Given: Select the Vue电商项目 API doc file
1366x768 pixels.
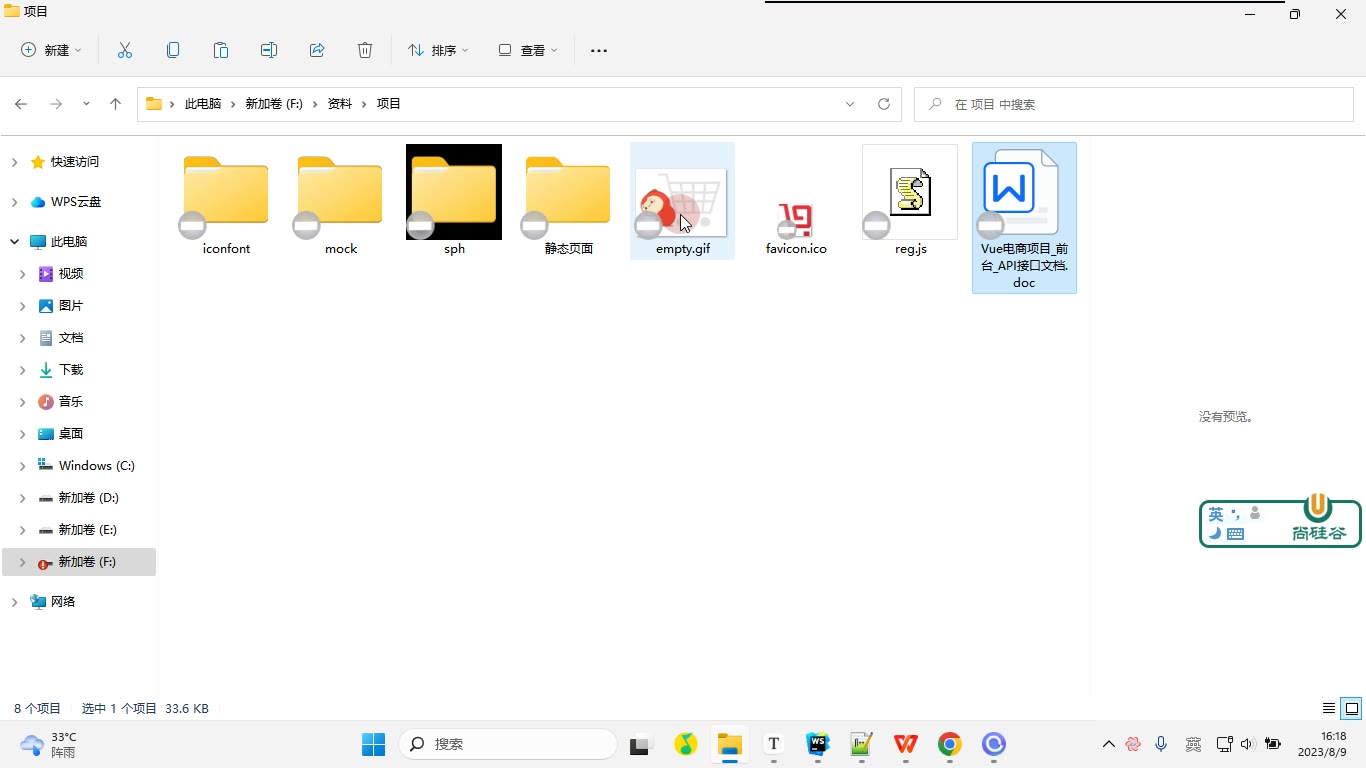Looking at the screenshot, I should coord(1024,218).
